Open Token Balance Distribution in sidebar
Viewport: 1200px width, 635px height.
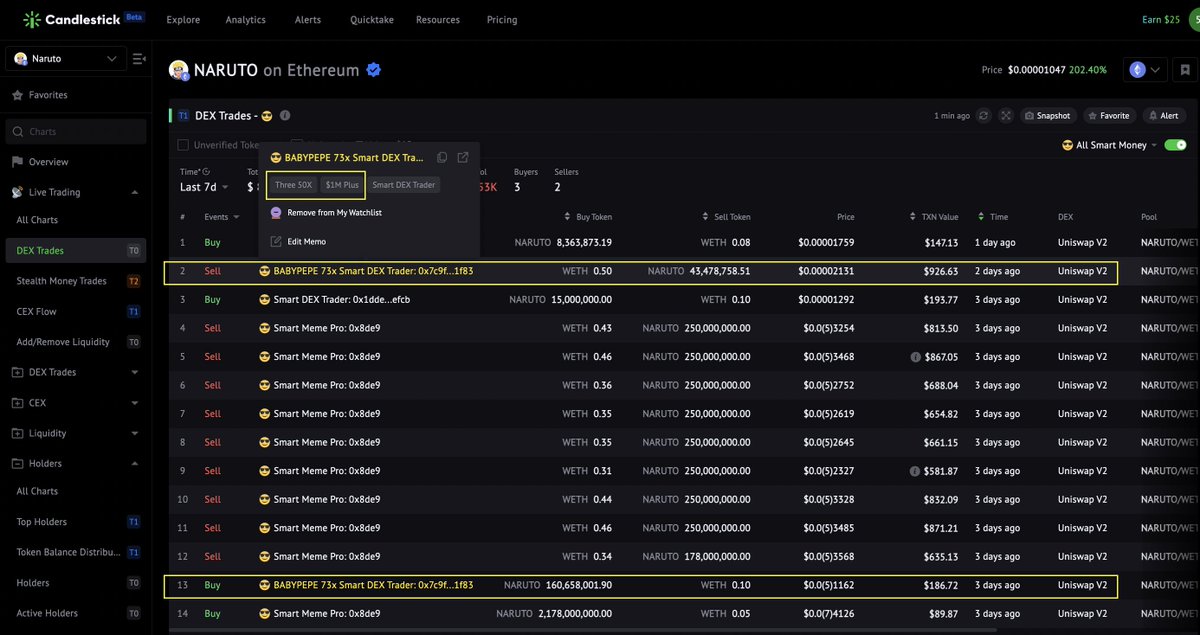68,552
